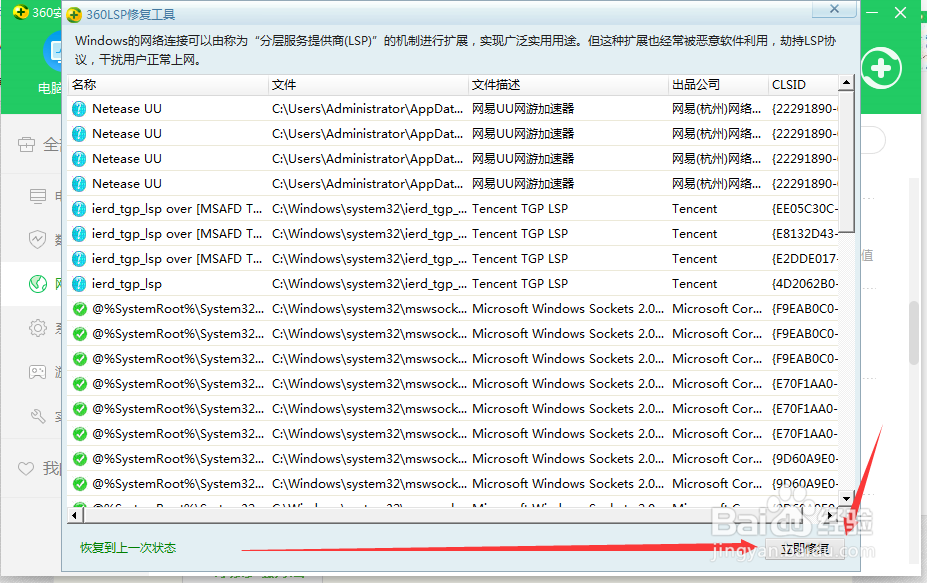The width and height of the screenshot is (927, 583).
Task: Select the CLSID cell {EE05C30C-
Action: point(805,209)
